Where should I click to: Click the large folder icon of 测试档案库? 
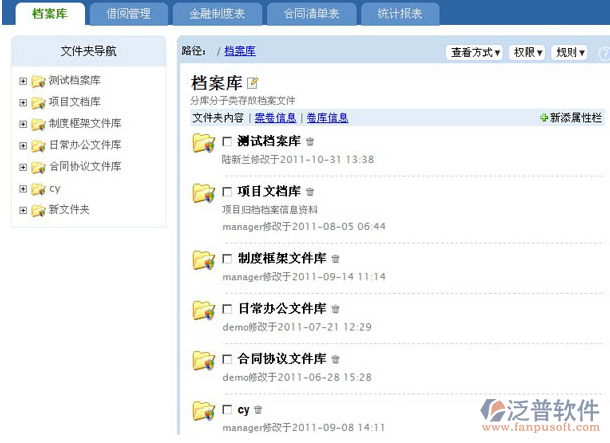click(x=203, y=143)
